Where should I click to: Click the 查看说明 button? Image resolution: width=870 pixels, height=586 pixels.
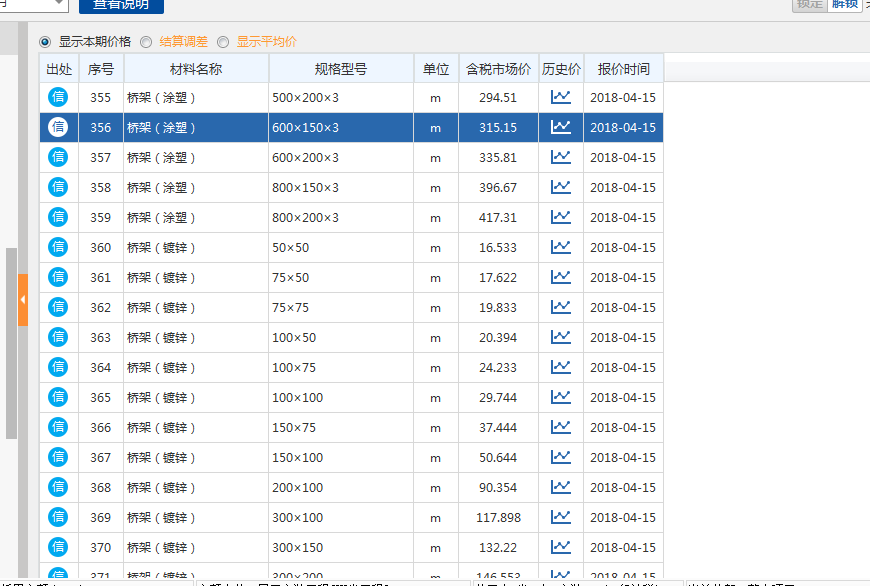(121, 6)
